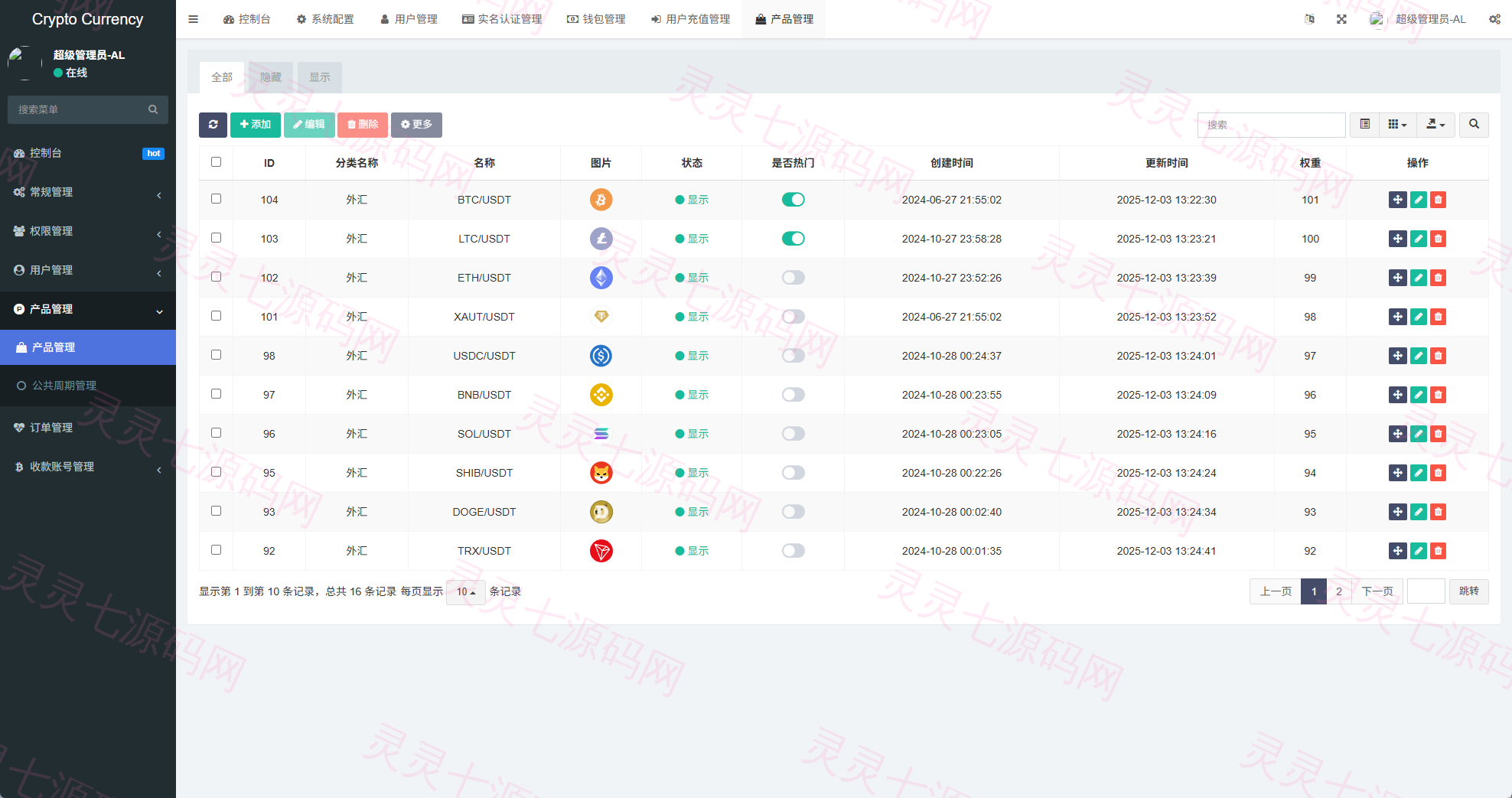Click the 更多 button
Screen dimensions: 1512x798
tap(416, 125)
